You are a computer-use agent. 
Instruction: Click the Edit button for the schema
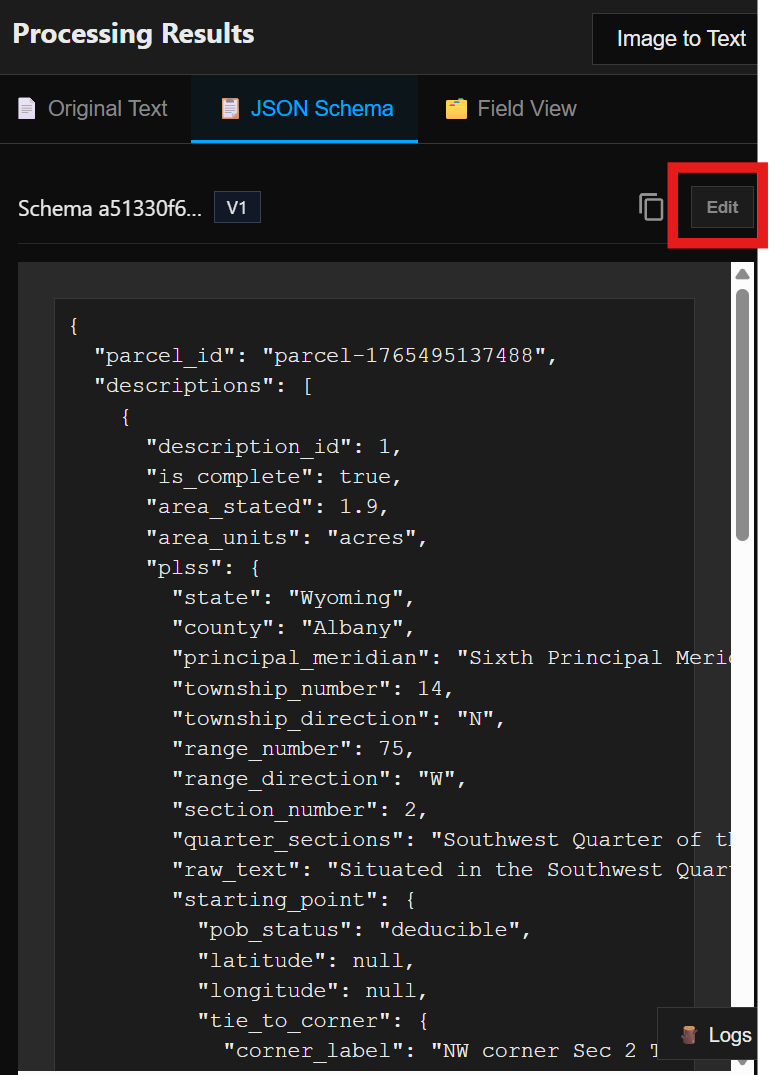coord(722,207)
